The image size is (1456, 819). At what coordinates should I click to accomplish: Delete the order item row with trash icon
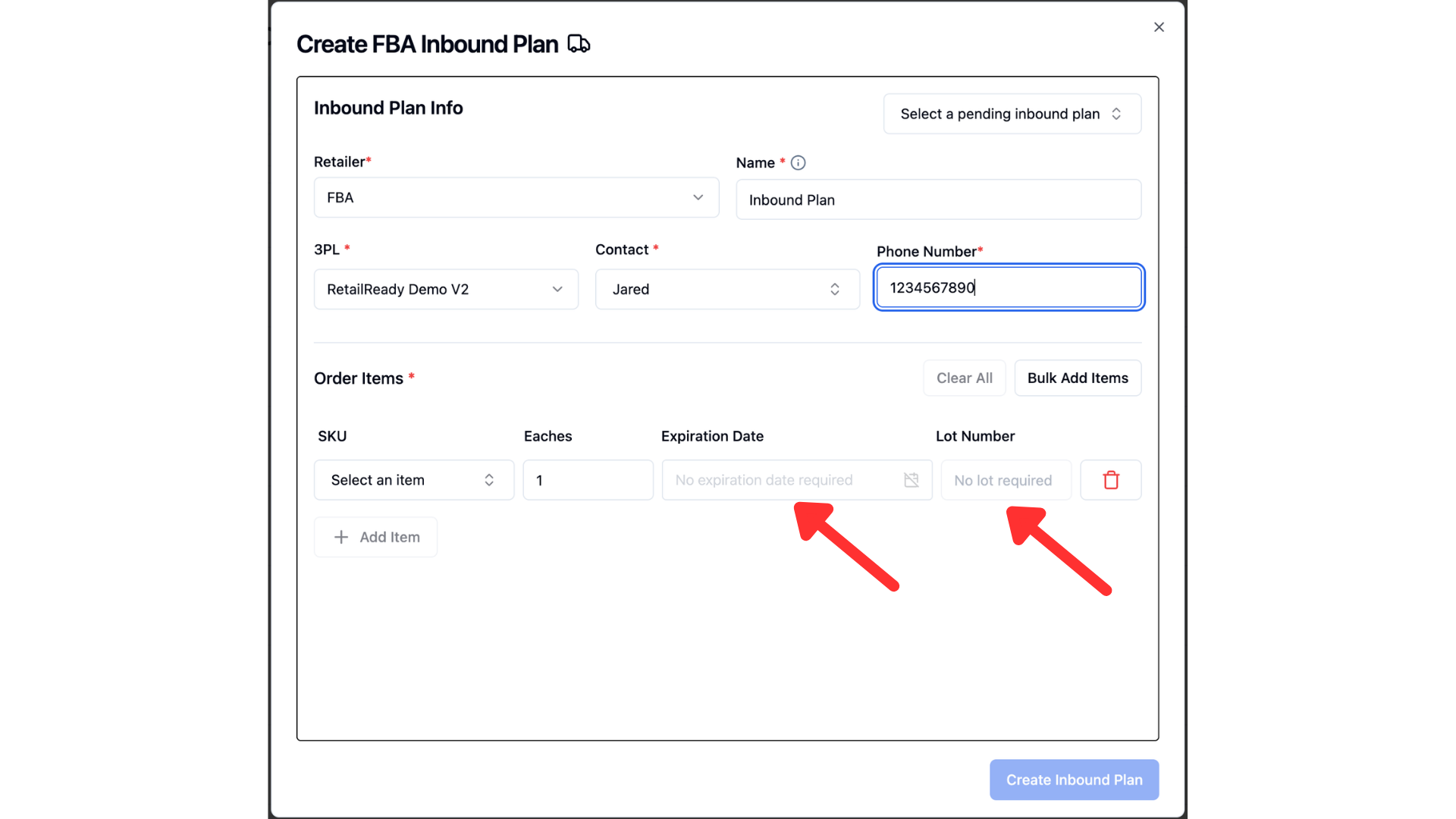[x=1111, y=480]
